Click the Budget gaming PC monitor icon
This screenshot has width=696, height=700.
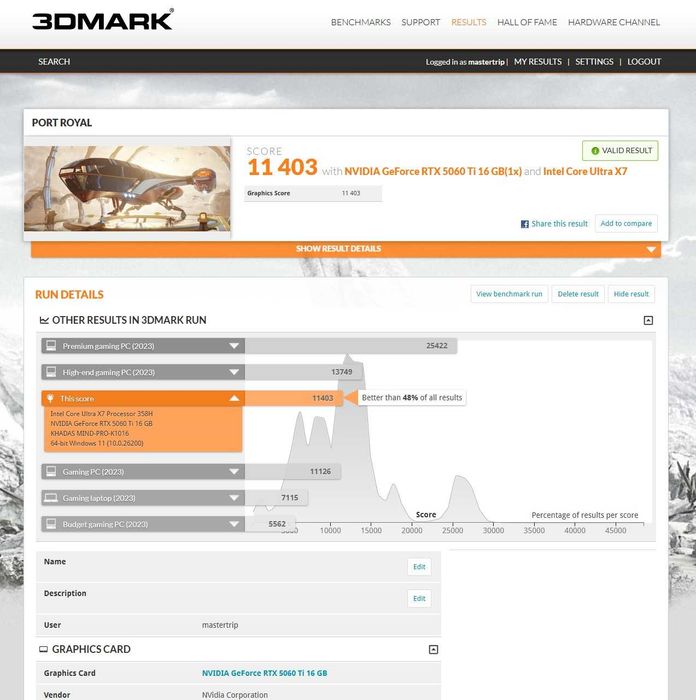coord(51,524)
